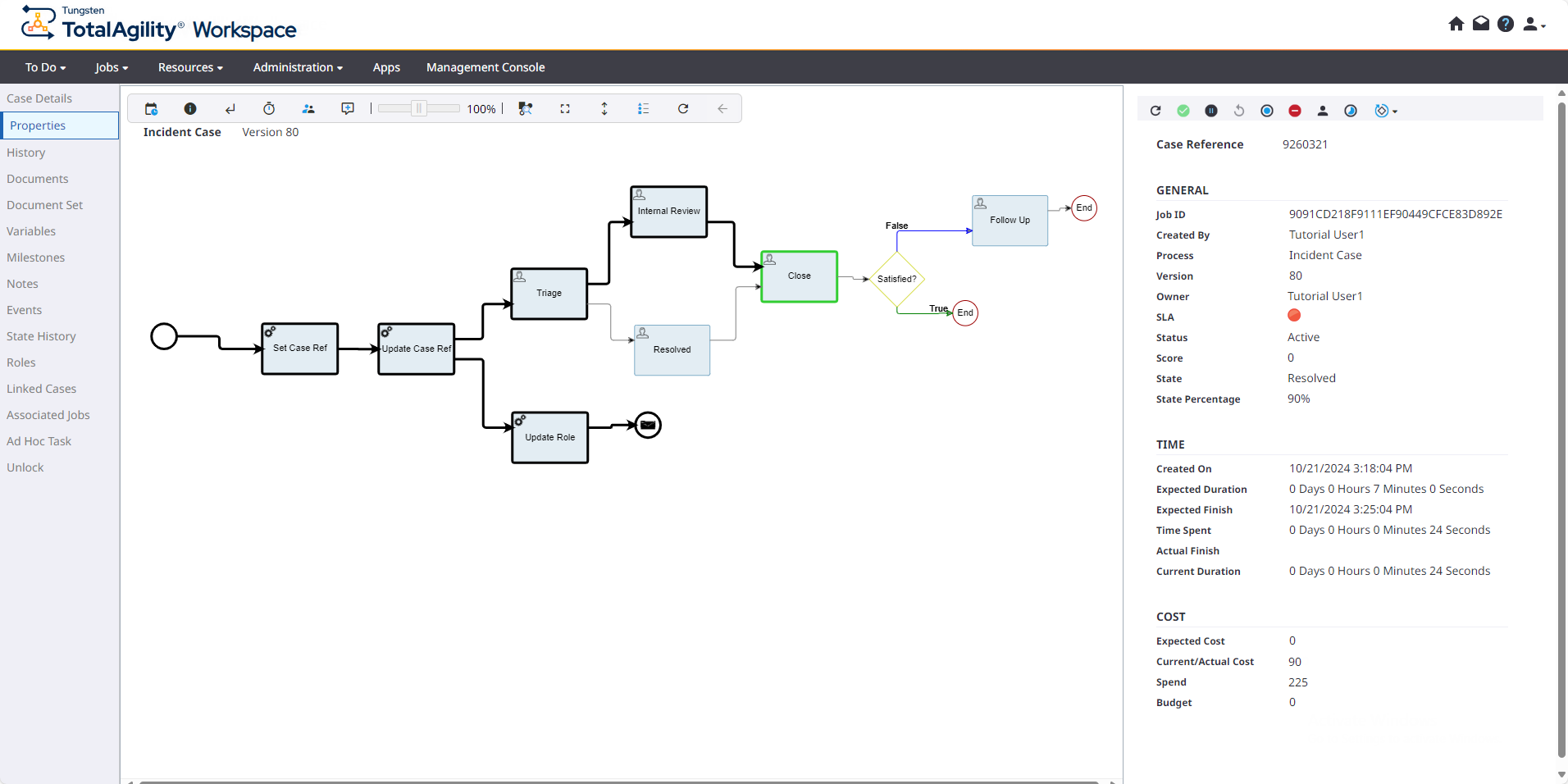This screenshot has width=1568, height=784.
Task: Expand the Administration dropdown menu
Action: coord(298,67)
